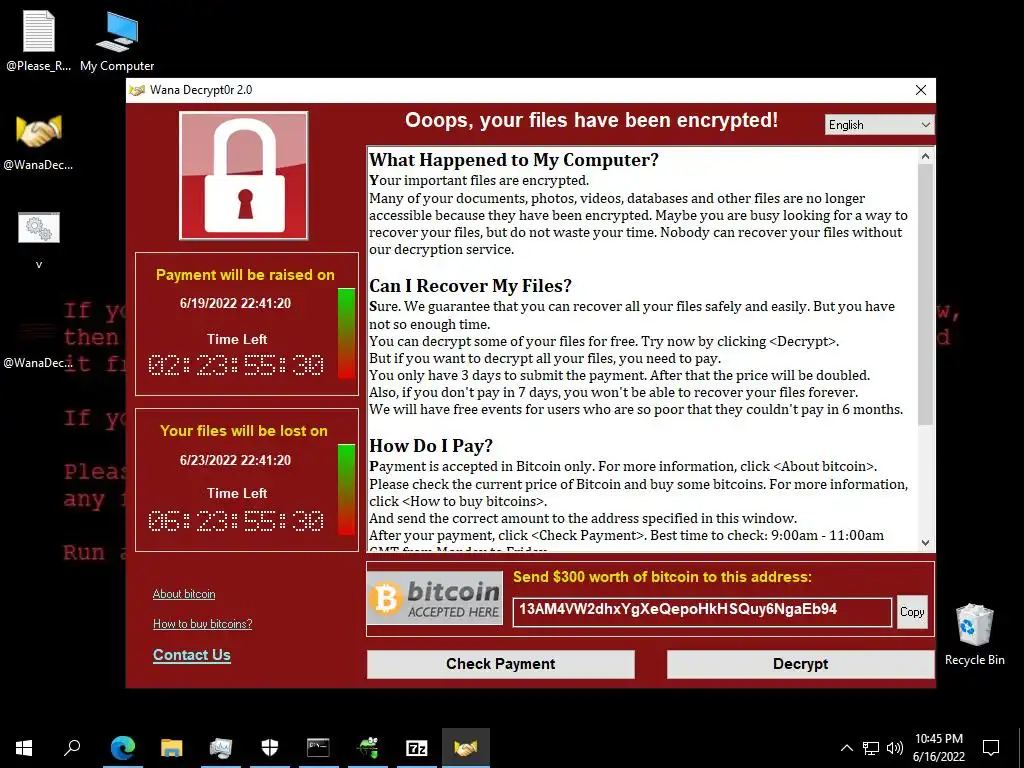Click the Decrypt button
Screen dimensions: 1024x768
[800, 664]
